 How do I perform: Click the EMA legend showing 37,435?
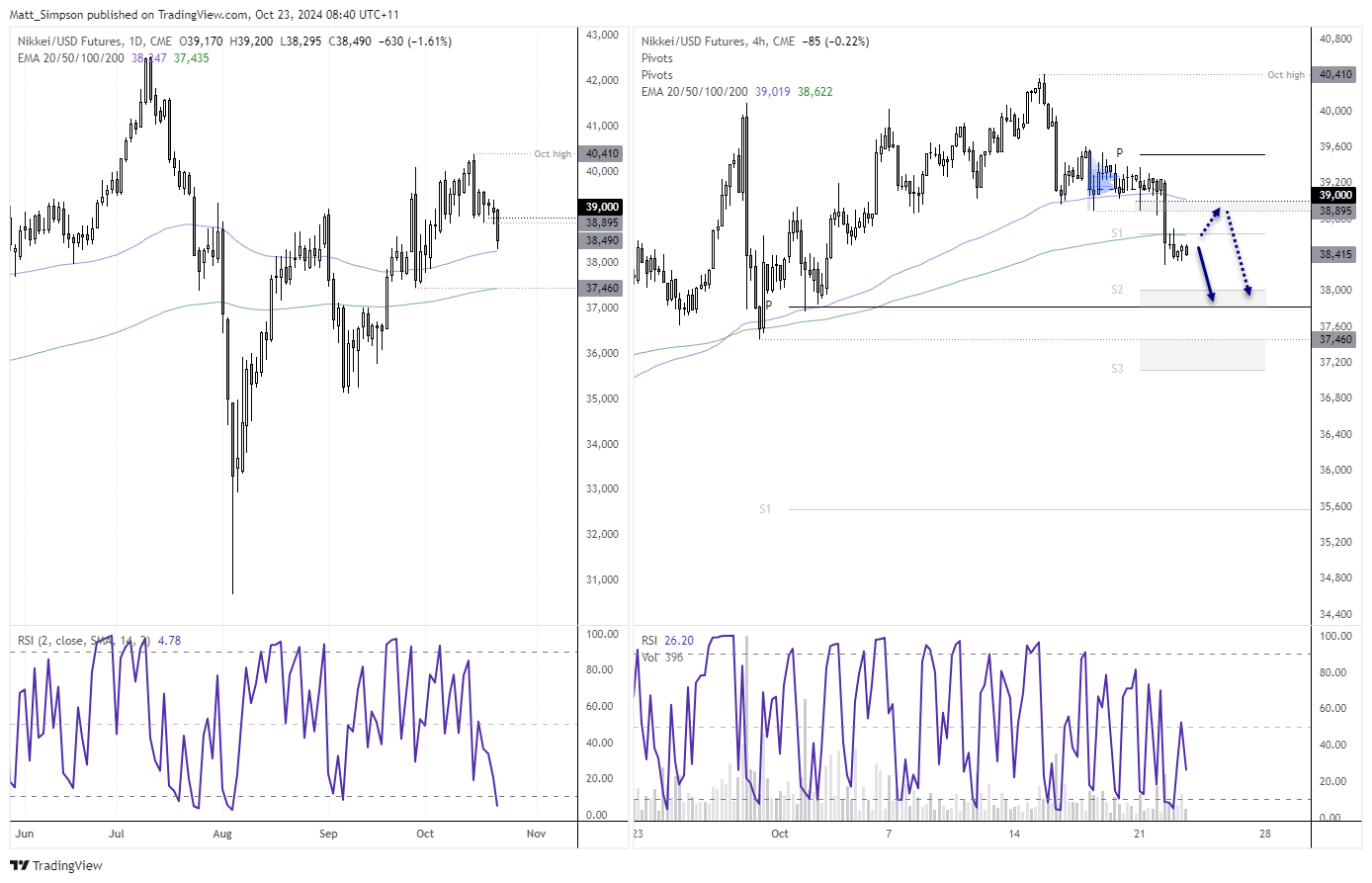113,58
